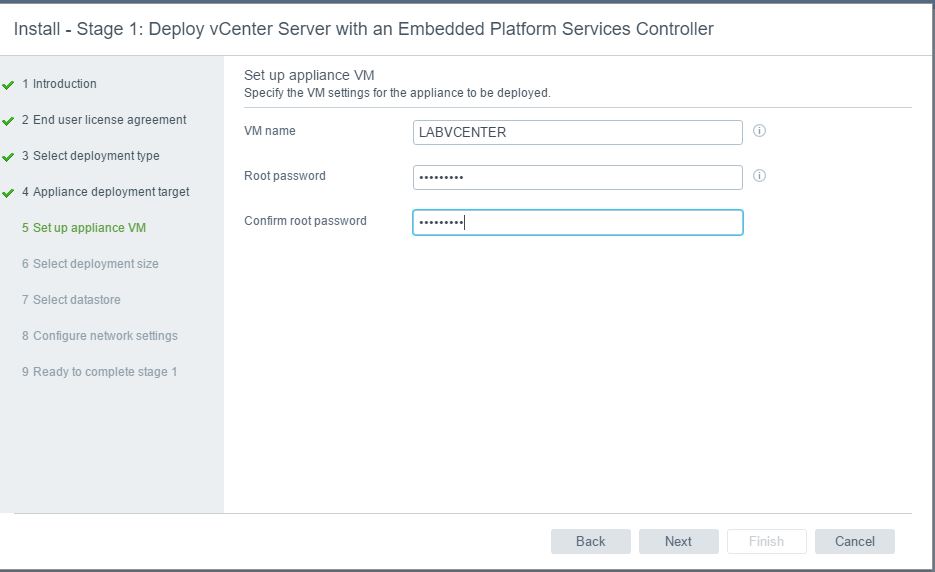Viewport: 935px width, 572px height.
Task: Select current step 5 Set up appliance VM
Action: coord(84,227)
